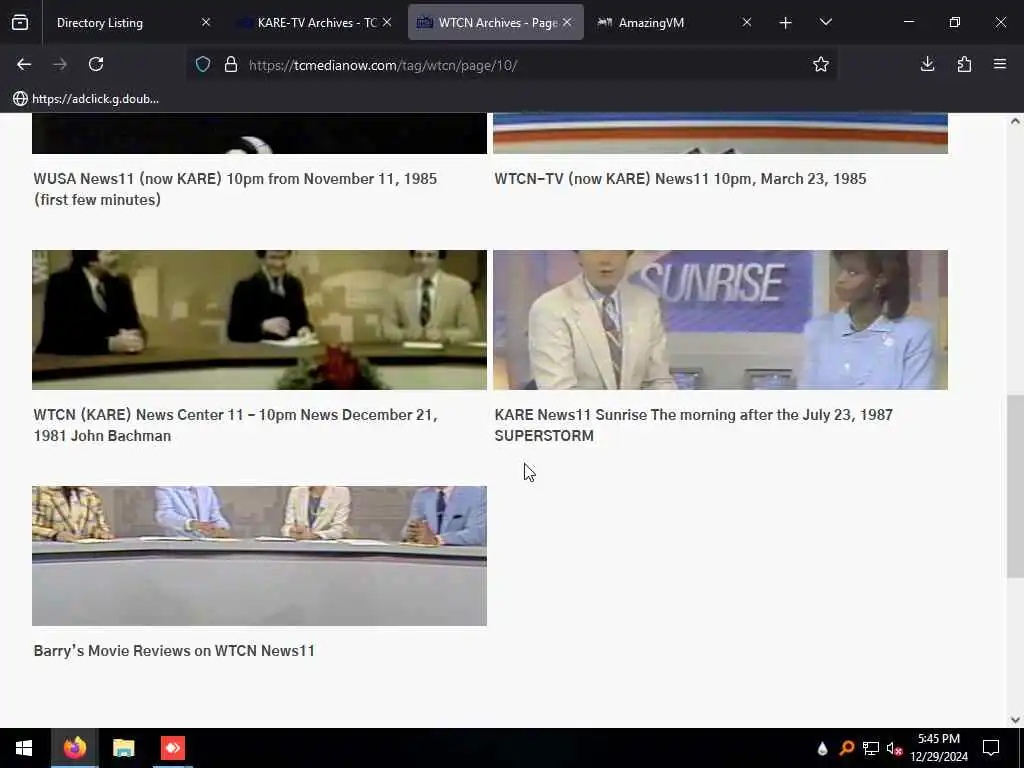Open a new tab with plus

coord(786,23)
